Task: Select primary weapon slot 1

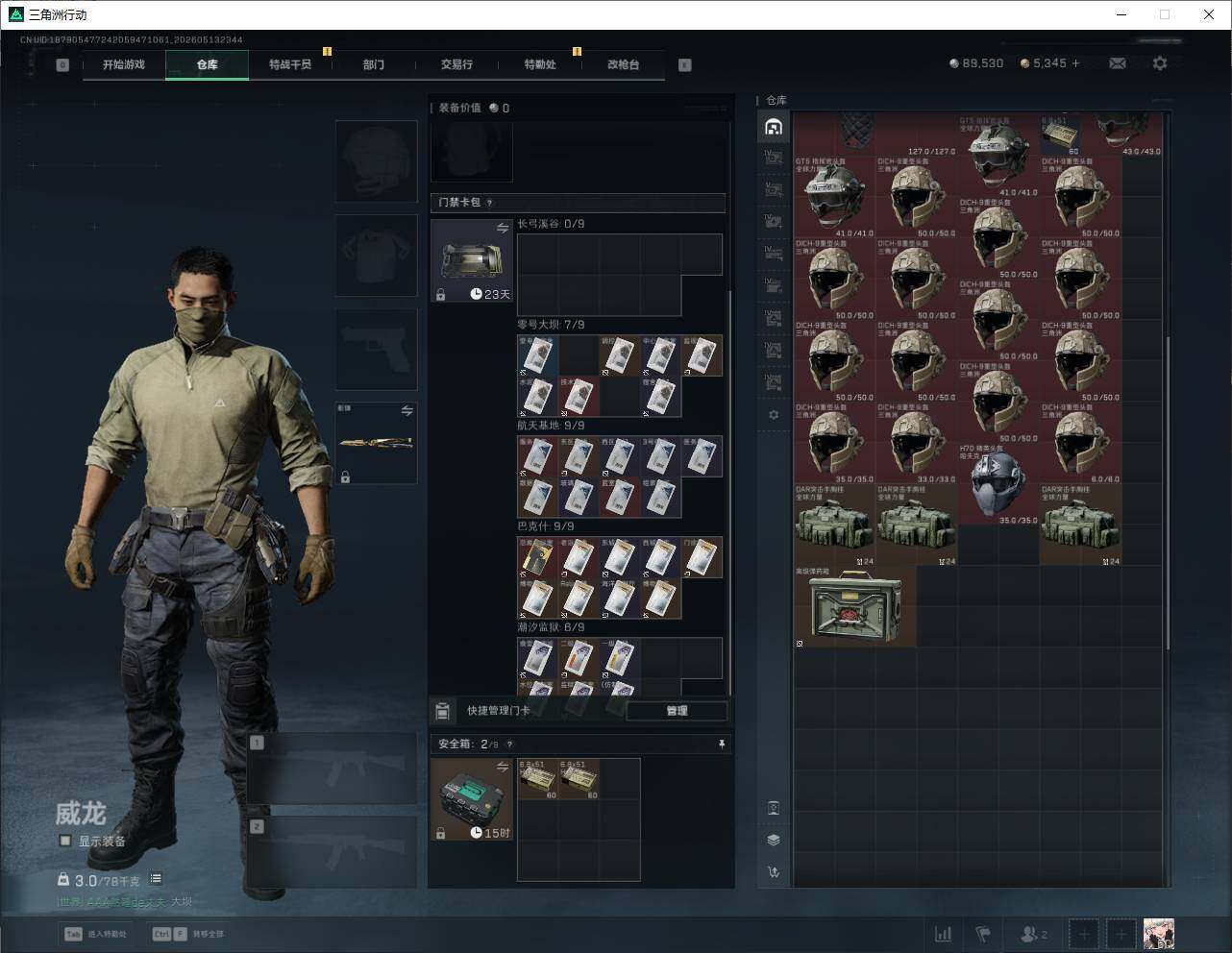Action: coord(333,769)
